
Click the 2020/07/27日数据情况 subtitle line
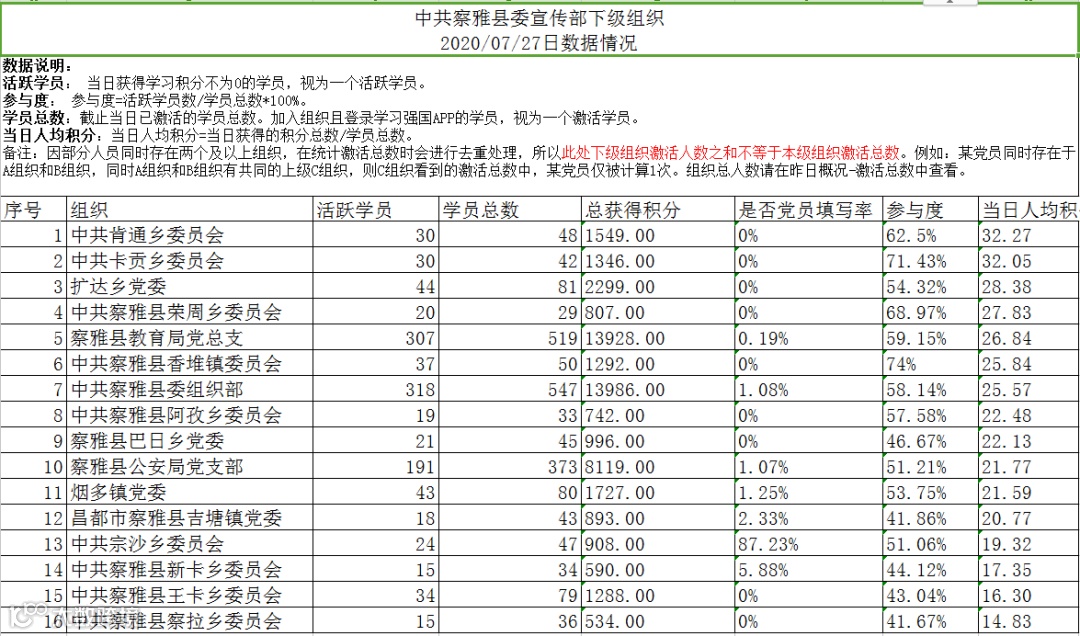(539, 43)
